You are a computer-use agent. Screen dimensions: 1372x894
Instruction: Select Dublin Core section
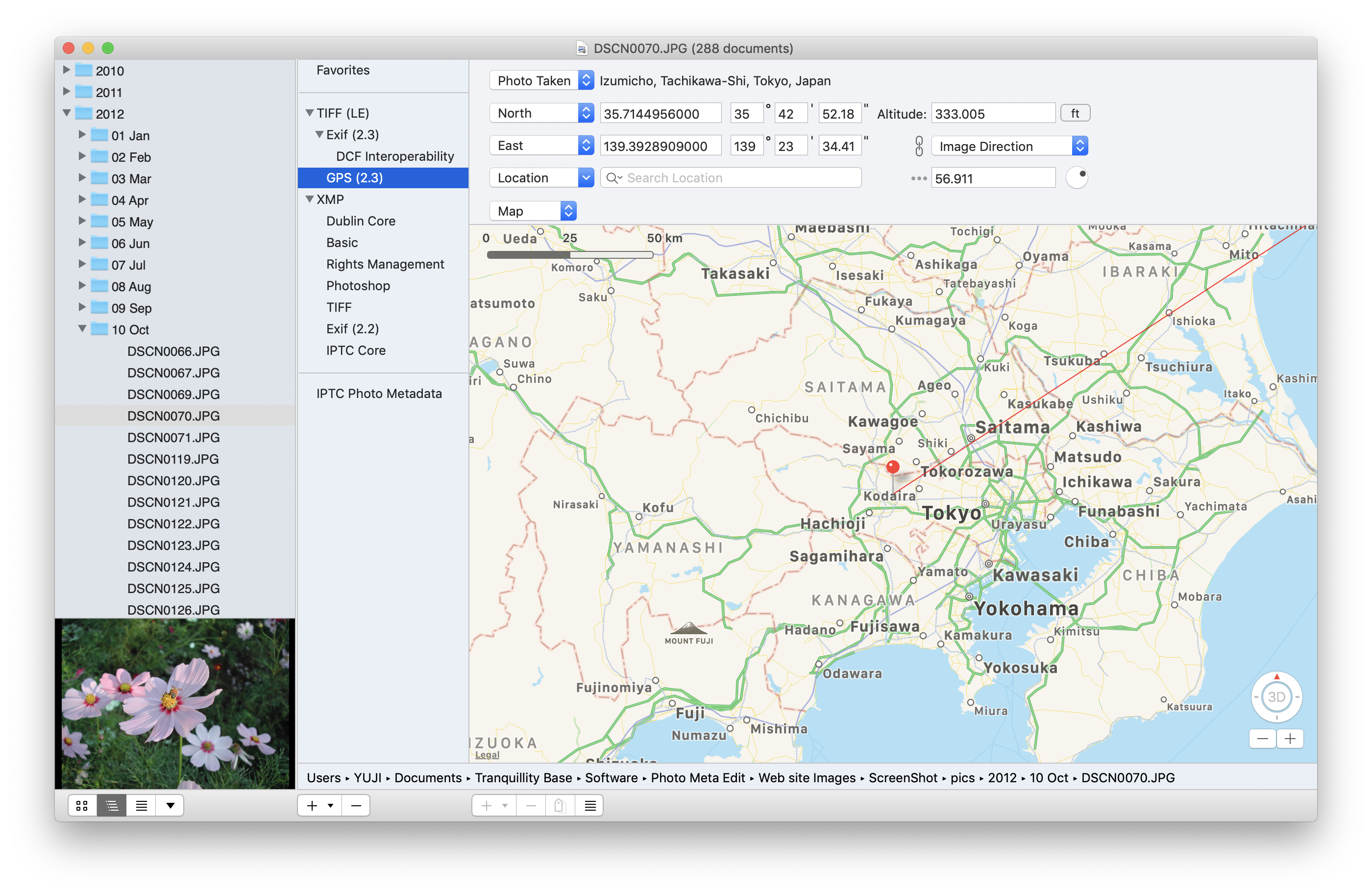click(x=361, y=221)
